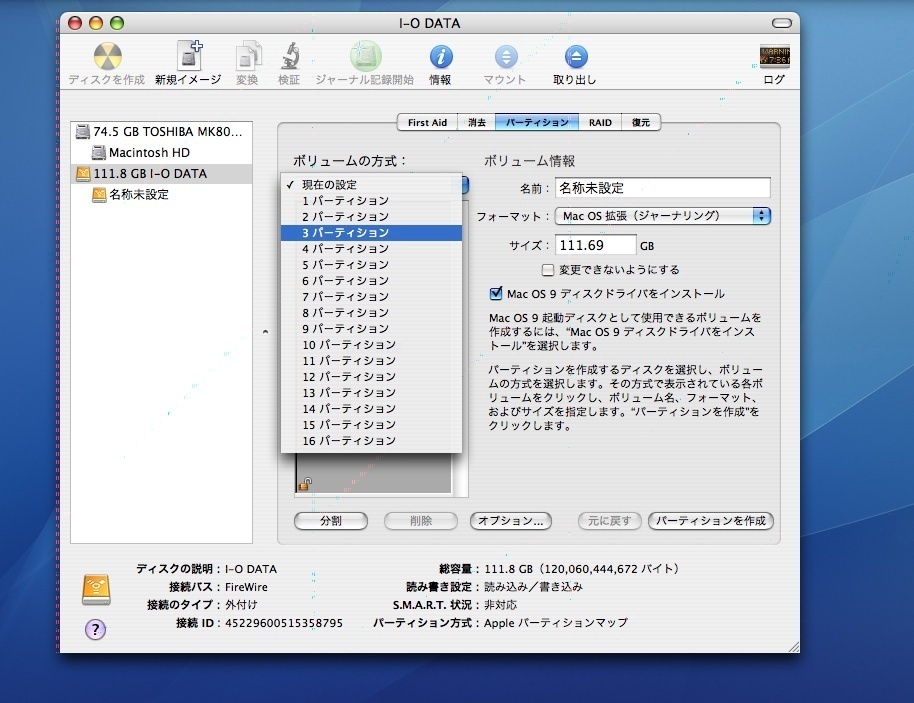Screen dimensions: 914x703
Task: Click the 検証 verify microscope icon
Action: coord(289,56)
